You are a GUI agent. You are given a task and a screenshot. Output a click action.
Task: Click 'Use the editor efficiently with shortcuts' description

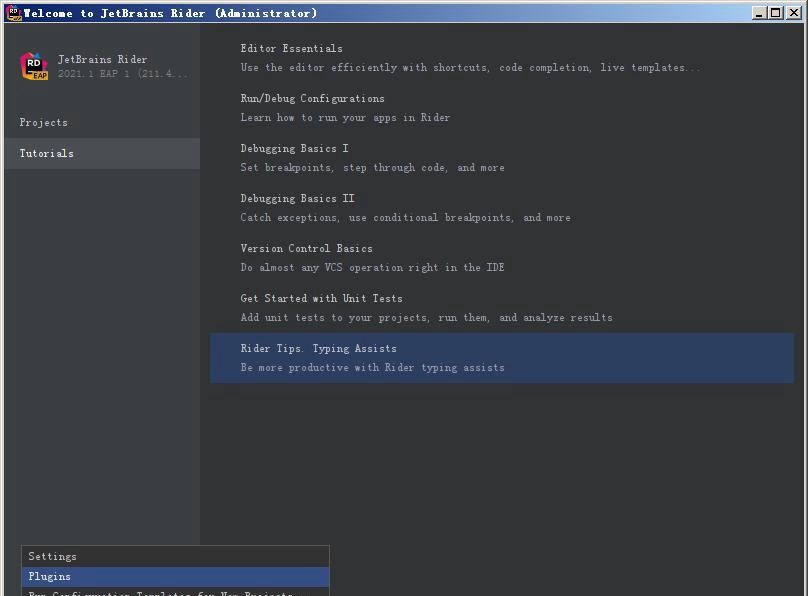click(x=470, y=67)
